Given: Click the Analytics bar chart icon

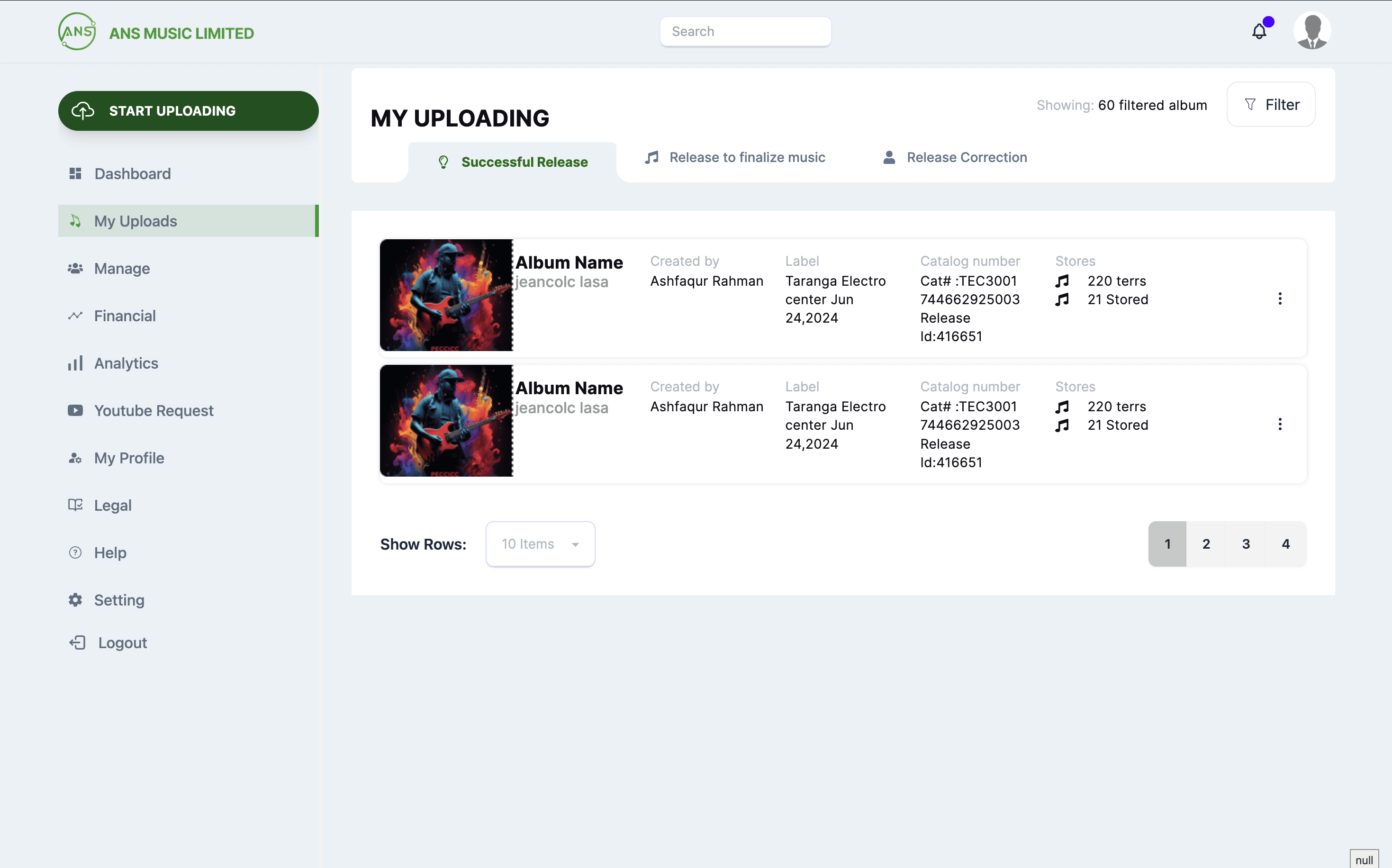Looking at the screenshot, I should click(x=75, y=363).
